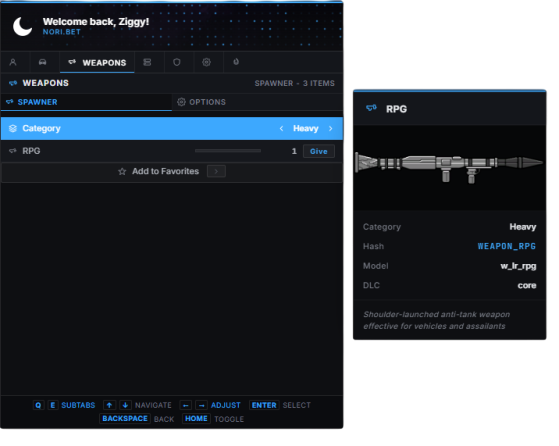
Task: Click the left arrow adjust key
Action: point(185,405)
